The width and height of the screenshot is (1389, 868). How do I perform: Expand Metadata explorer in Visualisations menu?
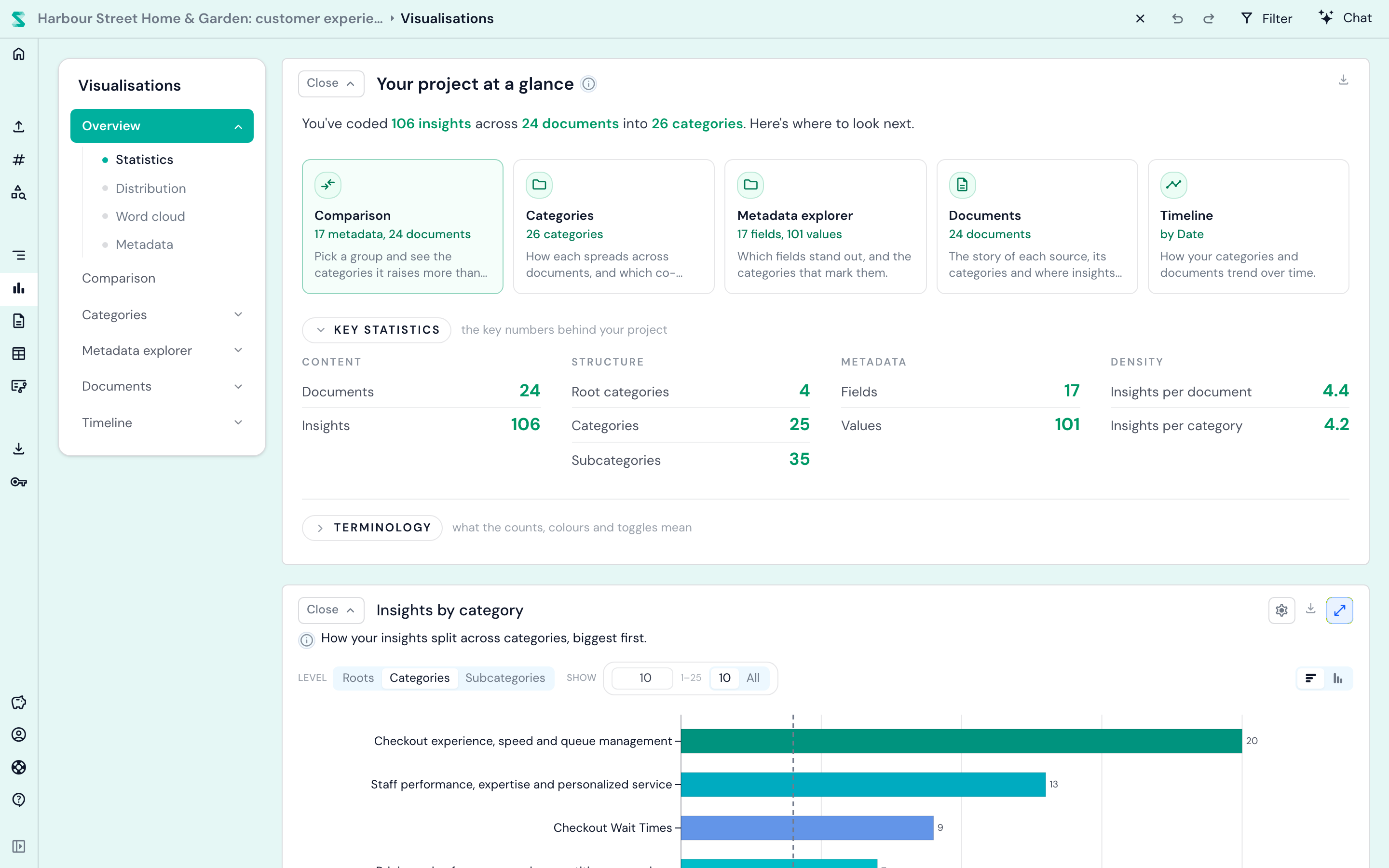[x=162, y=350]
